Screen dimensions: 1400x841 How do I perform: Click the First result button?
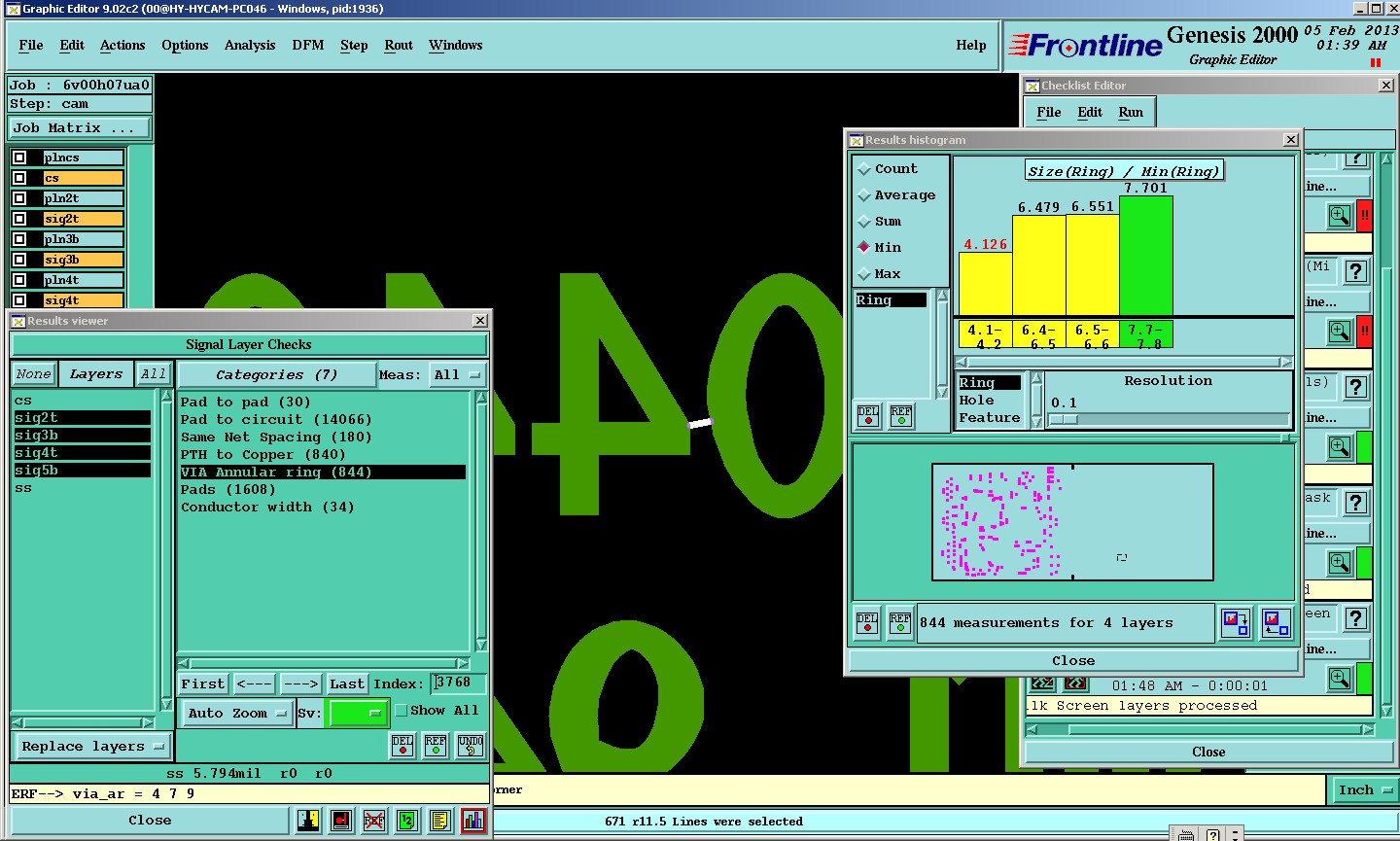coord(203,683)
